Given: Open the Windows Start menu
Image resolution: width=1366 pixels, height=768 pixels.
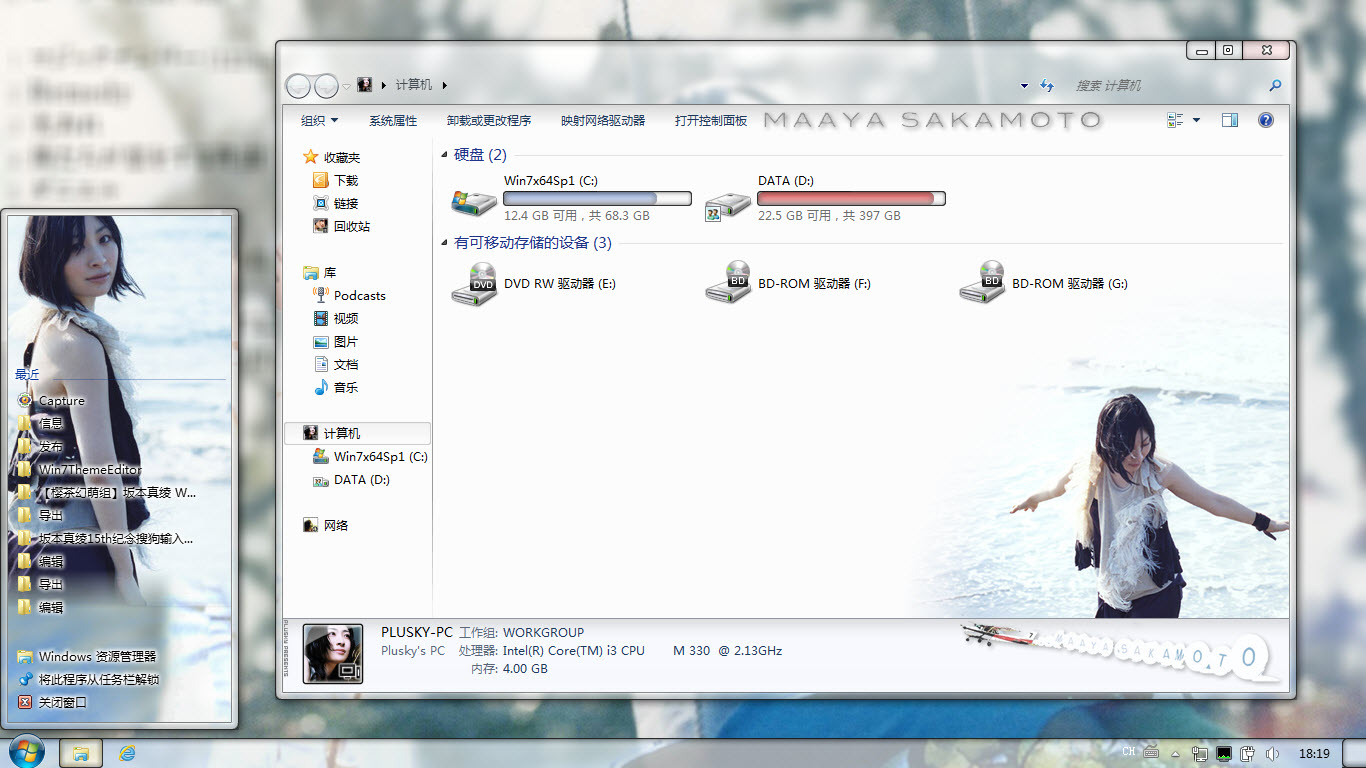Looking at the screenshot, I should pyautogui.click(x=25, y=752).
